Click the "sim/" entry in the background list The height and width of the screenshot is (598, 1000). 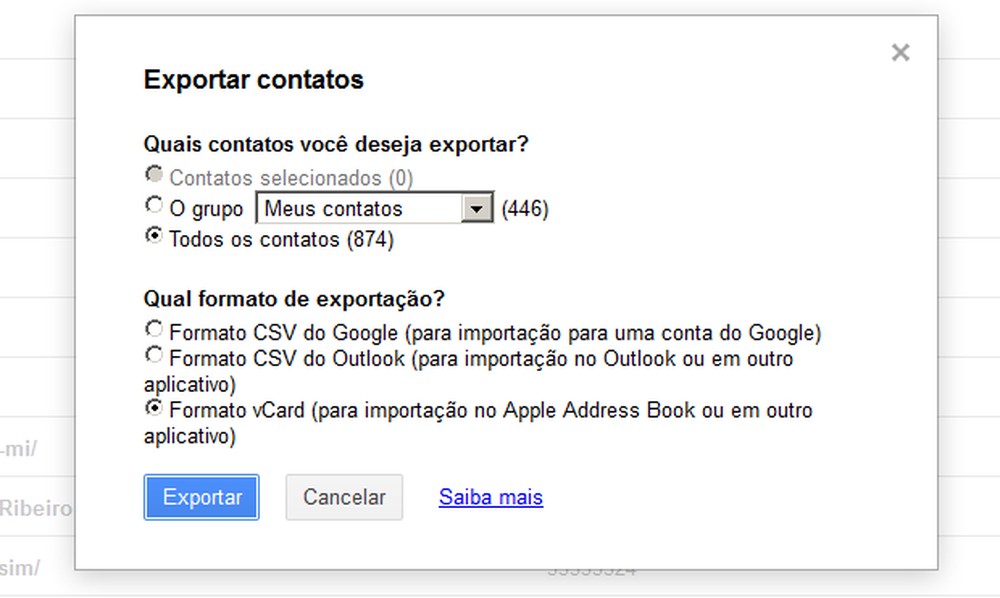pos(27,566)
